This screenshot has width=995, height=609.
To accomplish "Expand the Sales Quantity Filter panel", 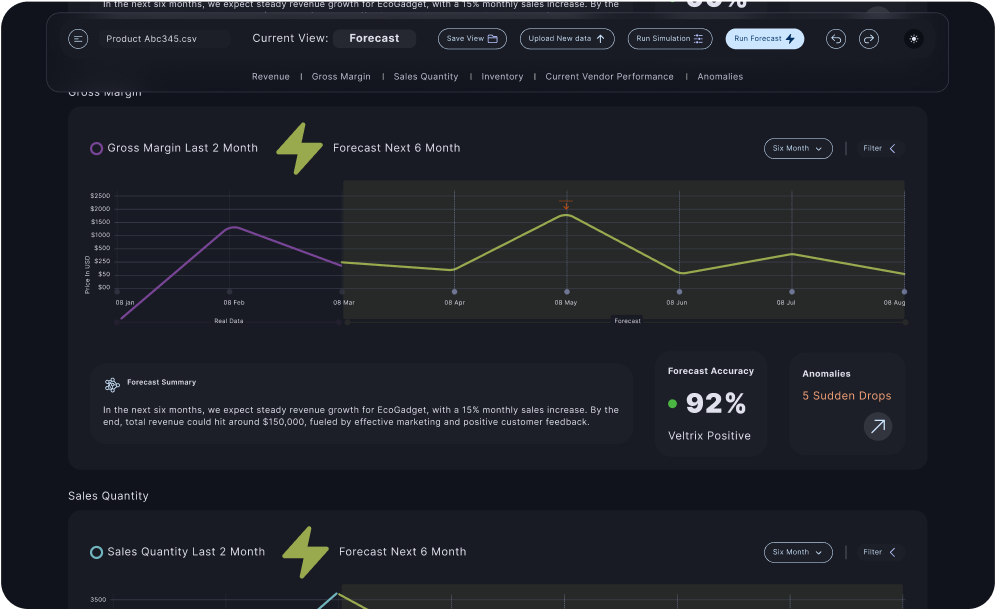I will coord(880,553).
